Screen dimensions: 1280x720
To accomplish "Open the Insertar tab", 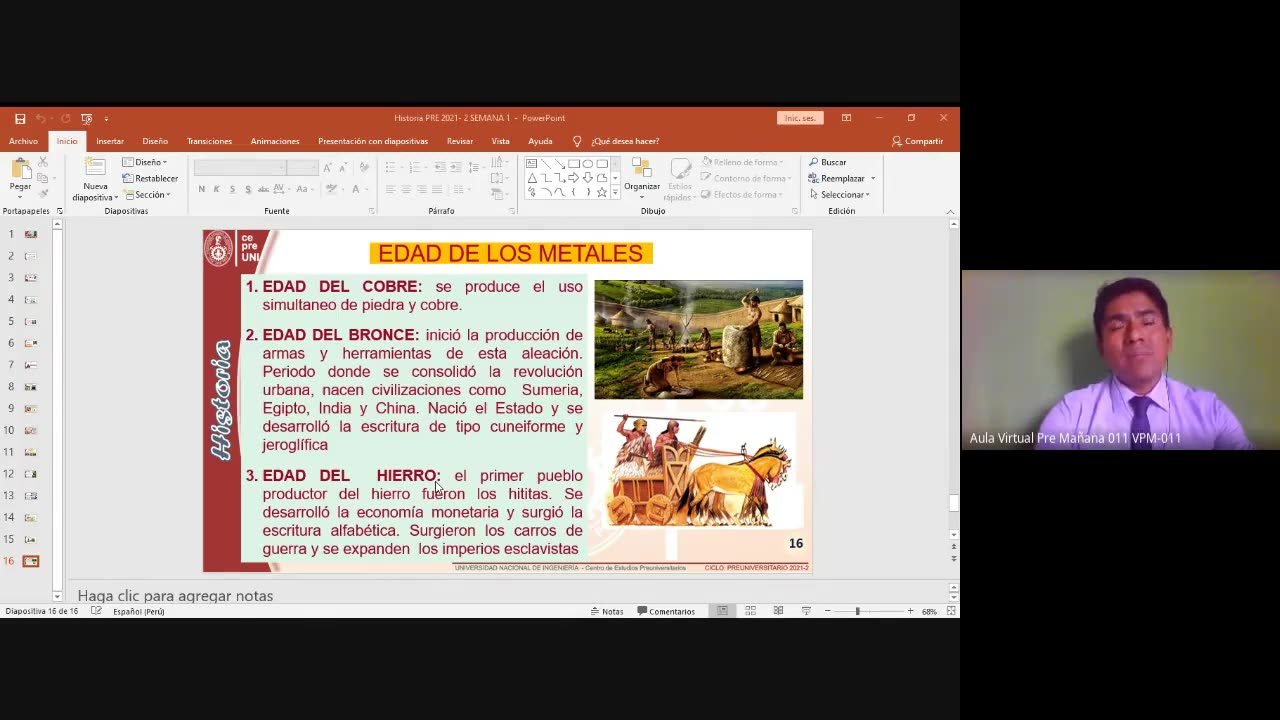I will tap(110, 141).
